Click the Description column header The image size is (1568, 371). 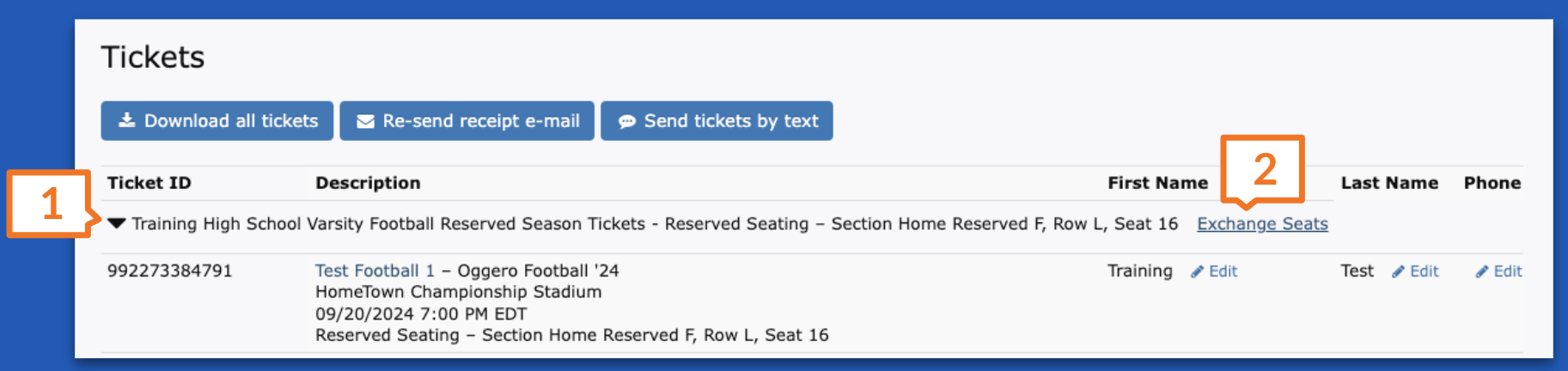368,183
